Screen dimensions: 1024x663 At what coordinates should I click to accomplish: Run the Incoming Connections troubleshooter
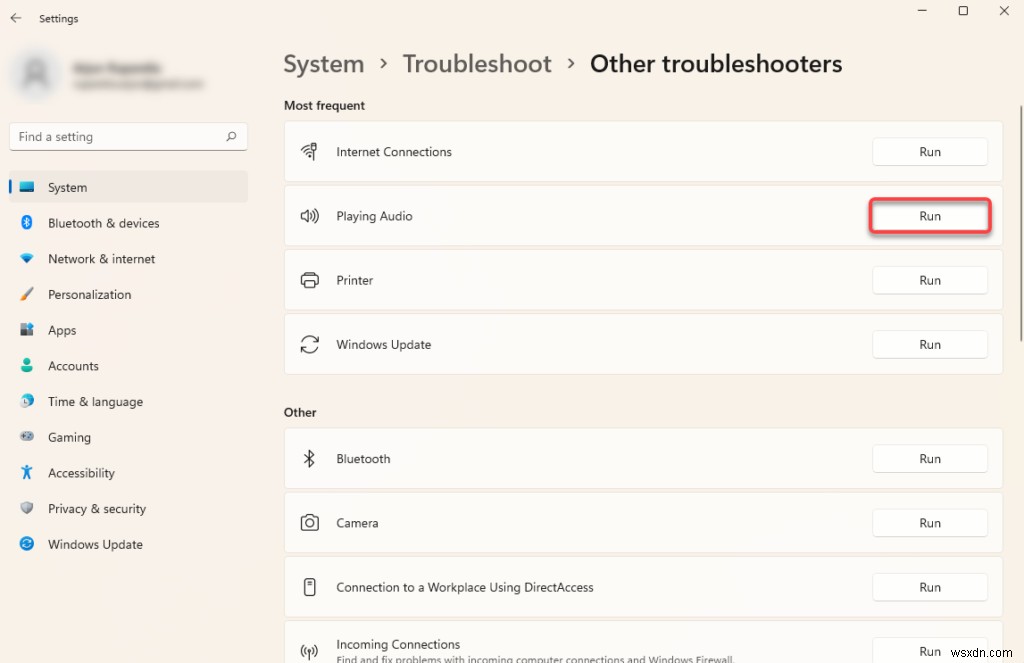tap(929, 650)
